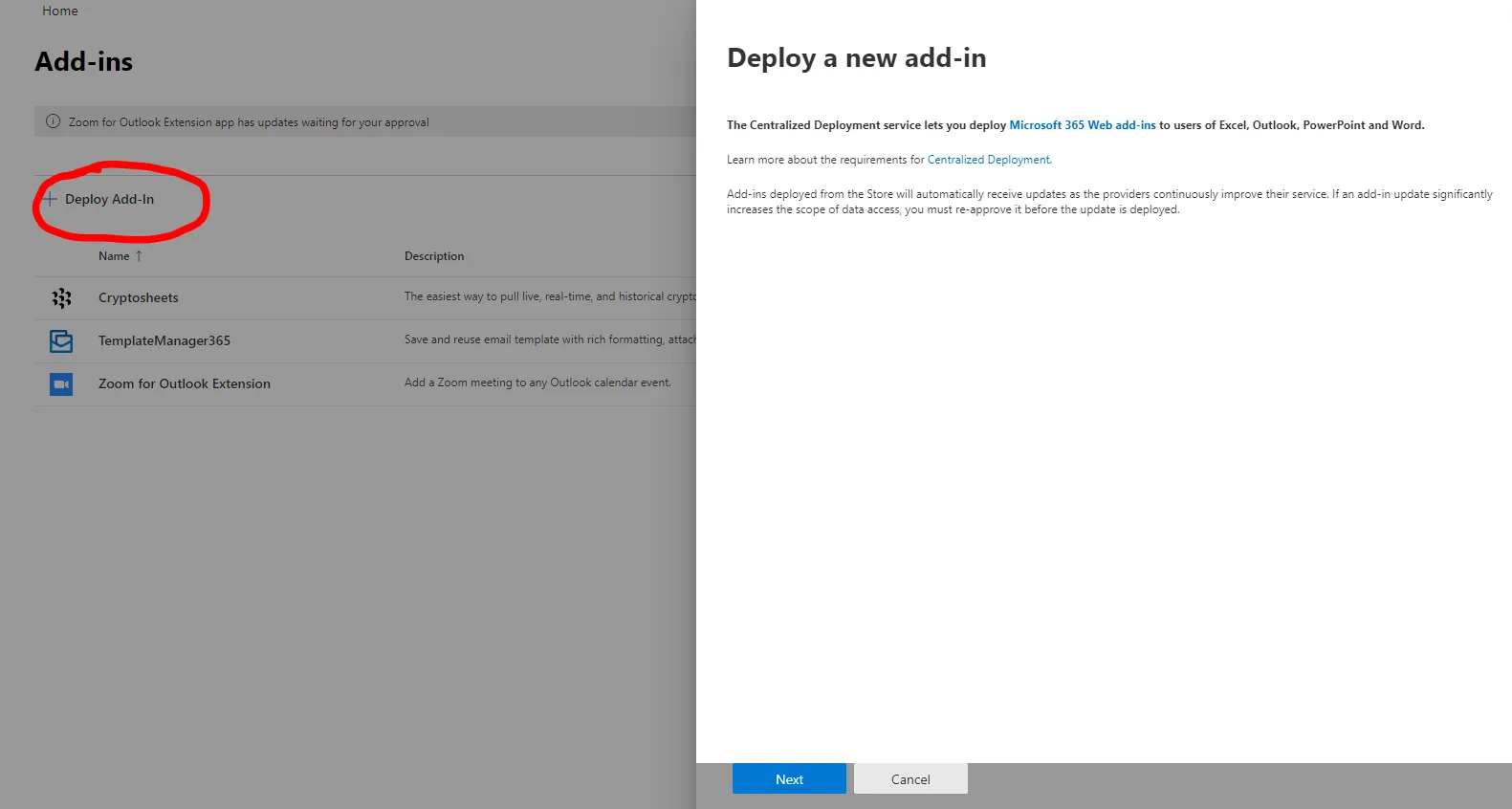Select the TemplateManager365 name

coord(164,340)
